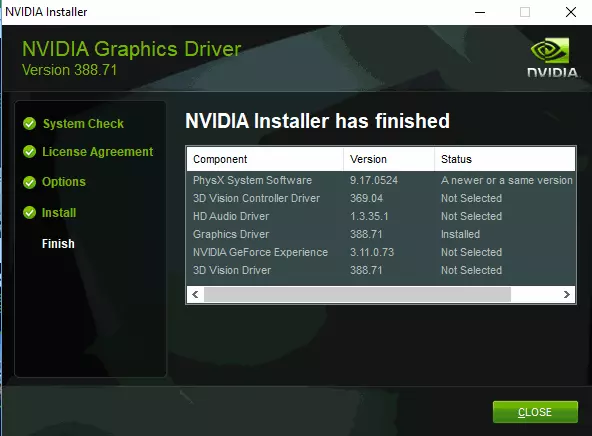The width and height of the screenshot is (592, 436).
Task: Select the Install step label
Action: pyautogui.click(x=59, y=213)
